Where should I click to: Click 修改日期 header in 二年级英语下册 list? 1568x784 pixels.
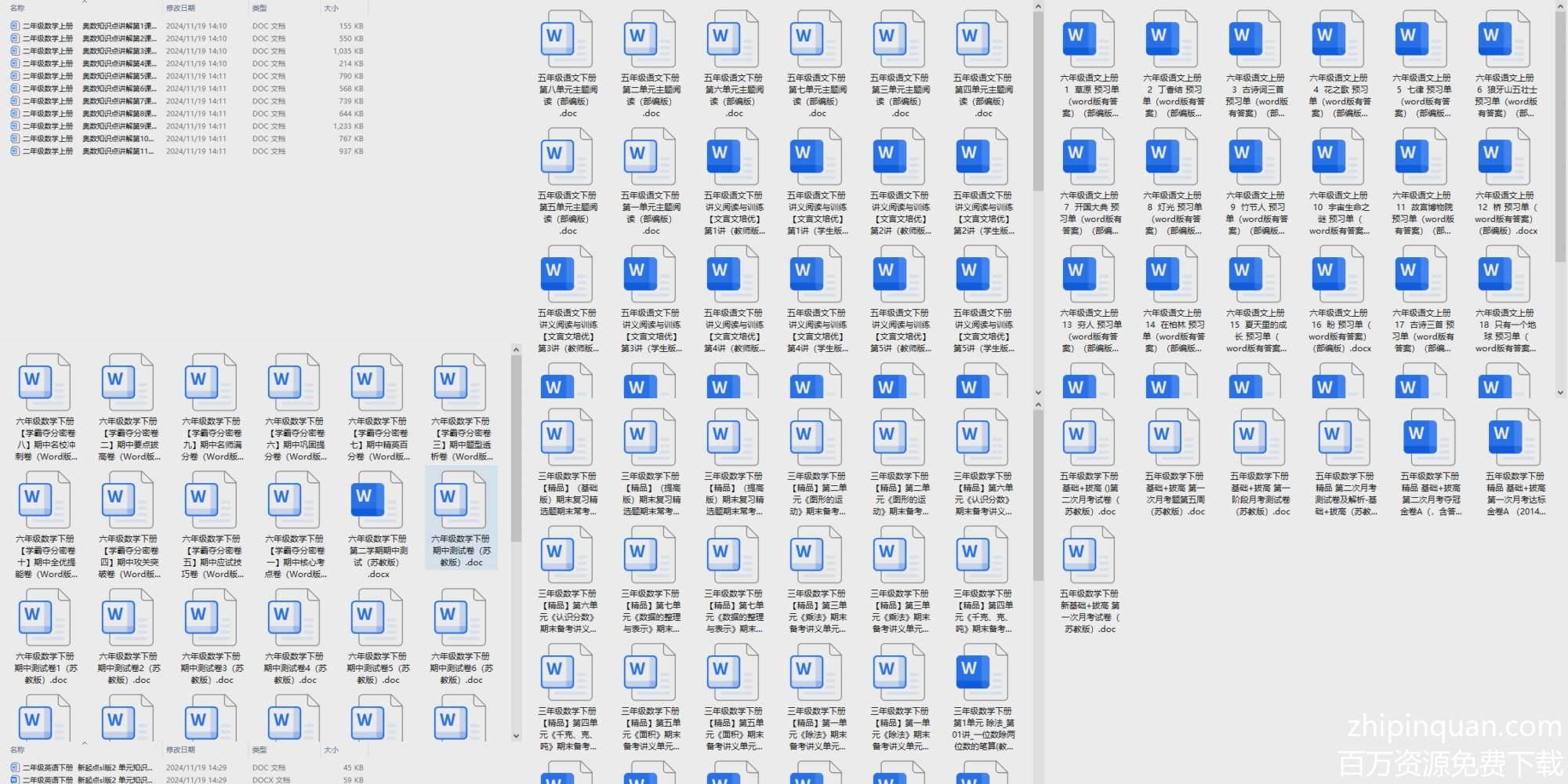[x=180, y=750]
